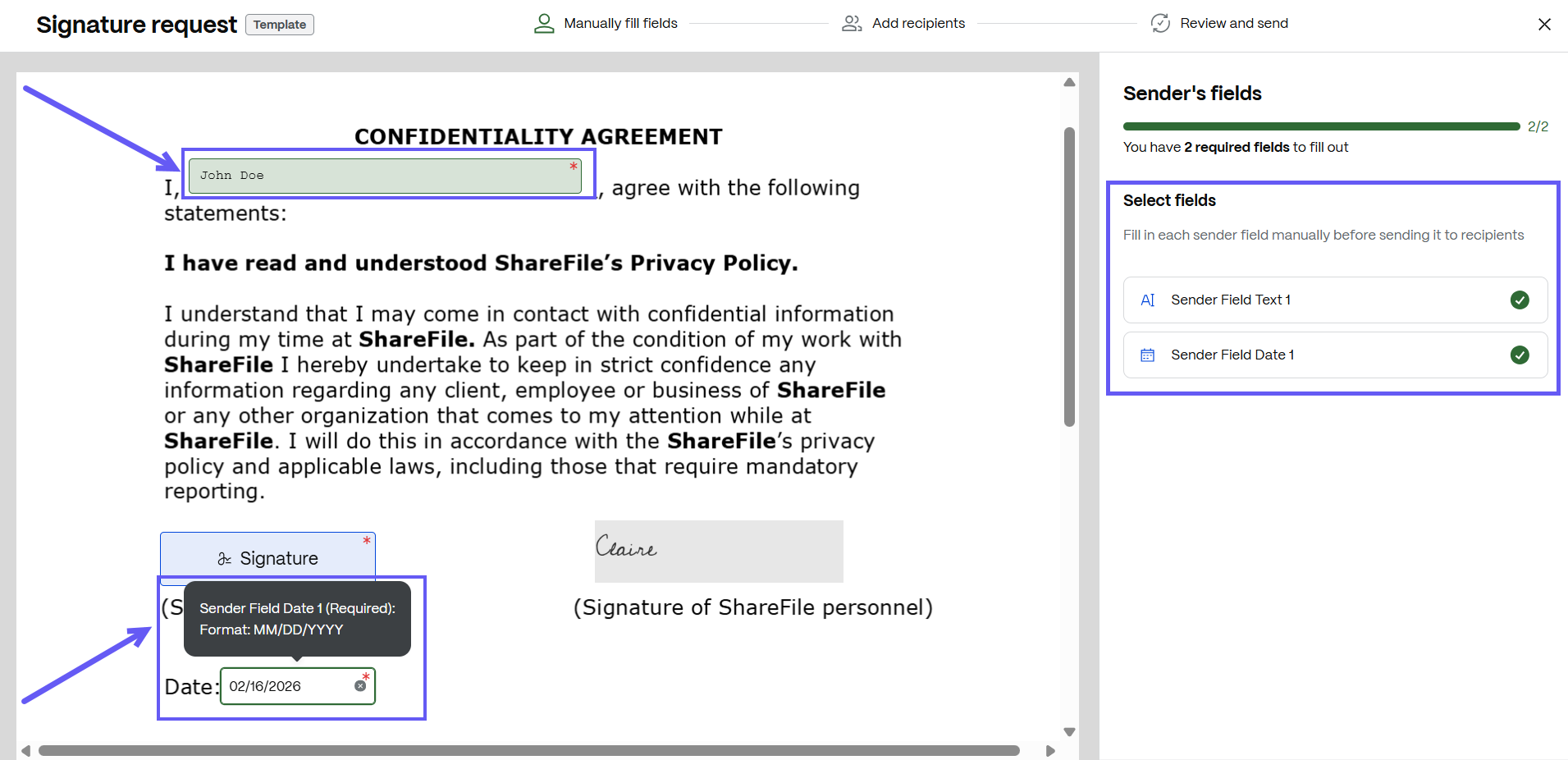Screen dimensions: 1568x760
Task: Click the Add recipients people icon
Action: point(852,24)
